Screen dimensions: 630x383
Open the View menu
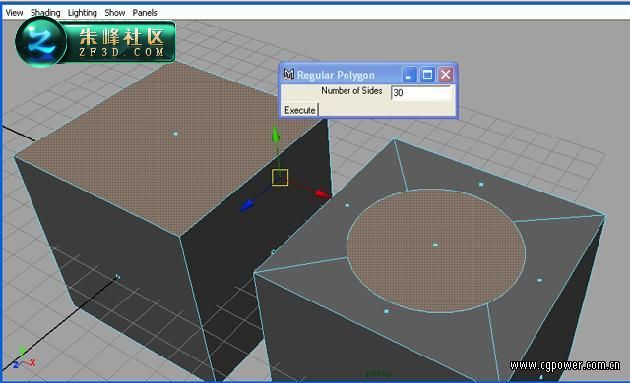pyautogui.click(x=14, y=13)
